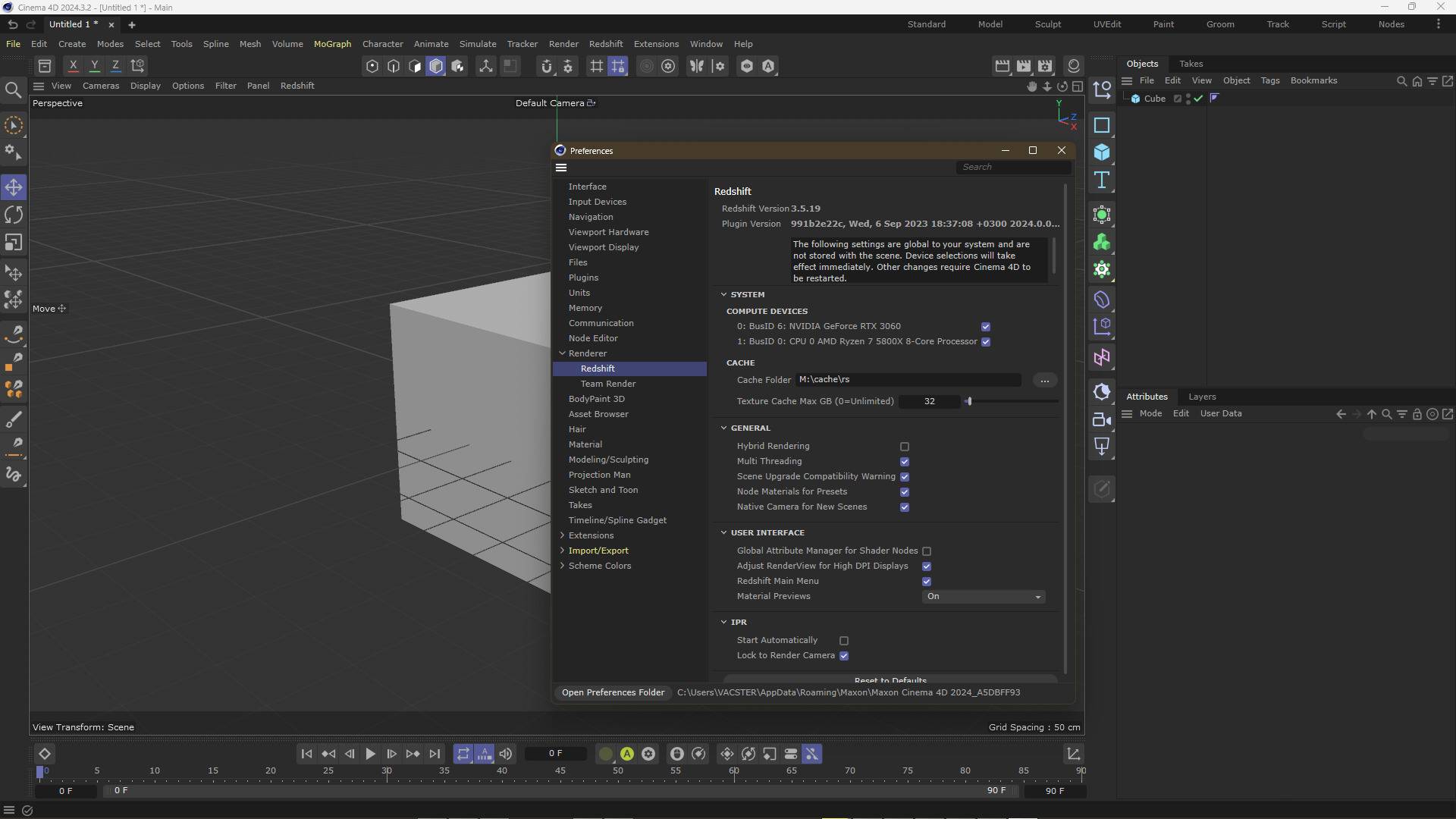Toggle autokeying button in timeline
Screen dimensions: 1456x819
point(627,754)
